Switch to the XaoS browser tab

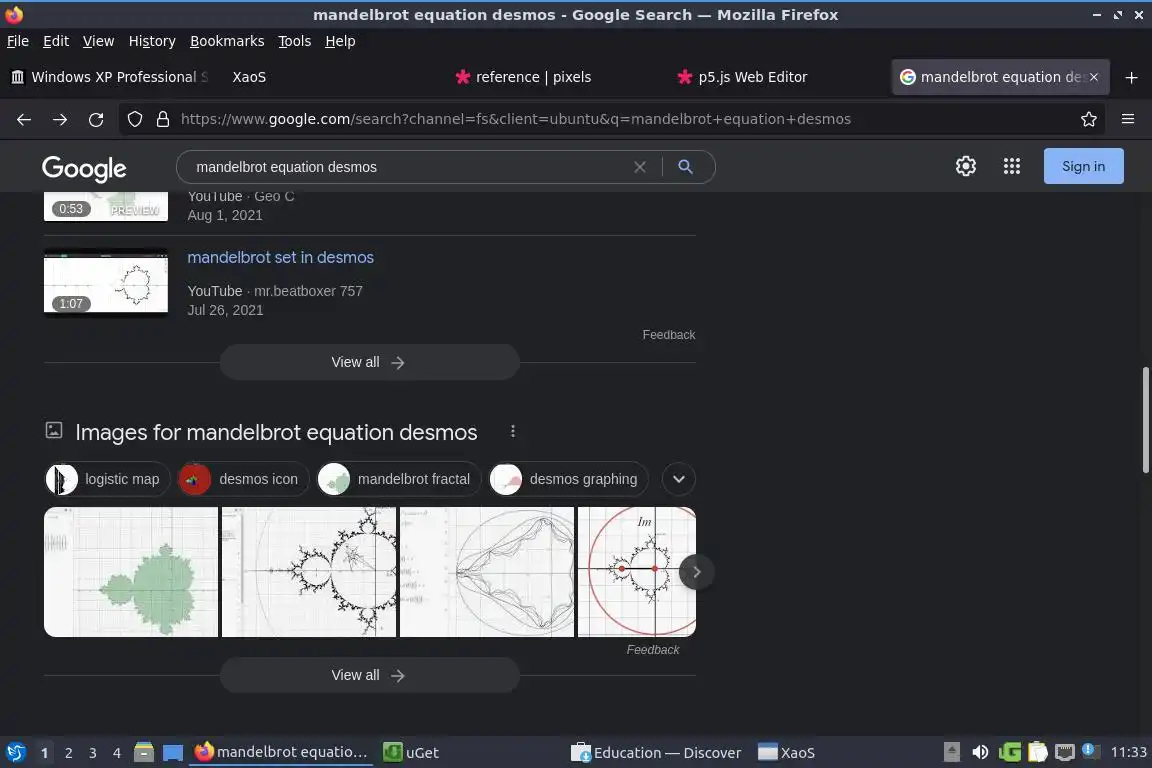pos(330,76)
